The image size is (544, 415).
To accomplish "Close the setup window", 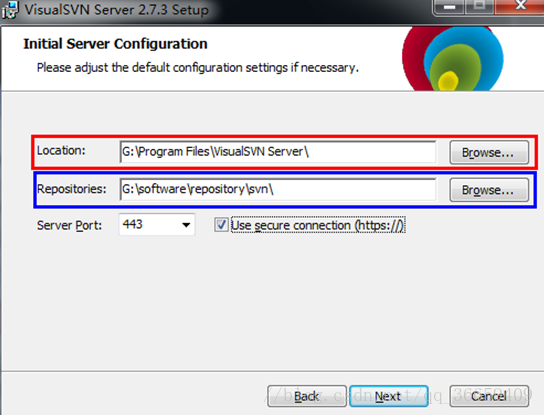I will tap(520, 6).
